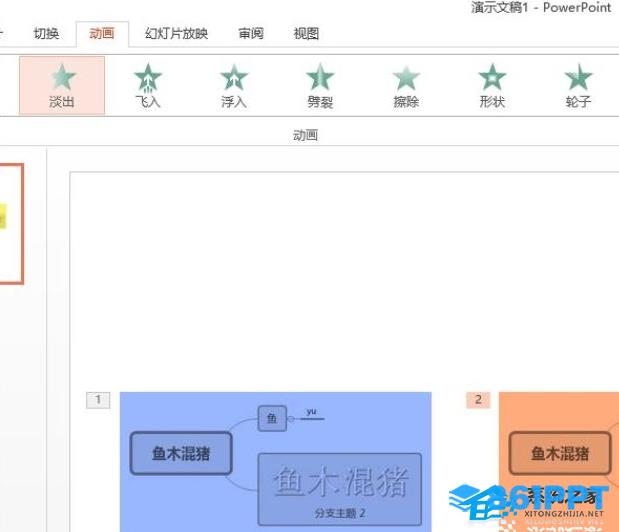Open the 幻灯片放映 slide show tab
The width and height of the screenshot is (619, 532).
(176, 34)
